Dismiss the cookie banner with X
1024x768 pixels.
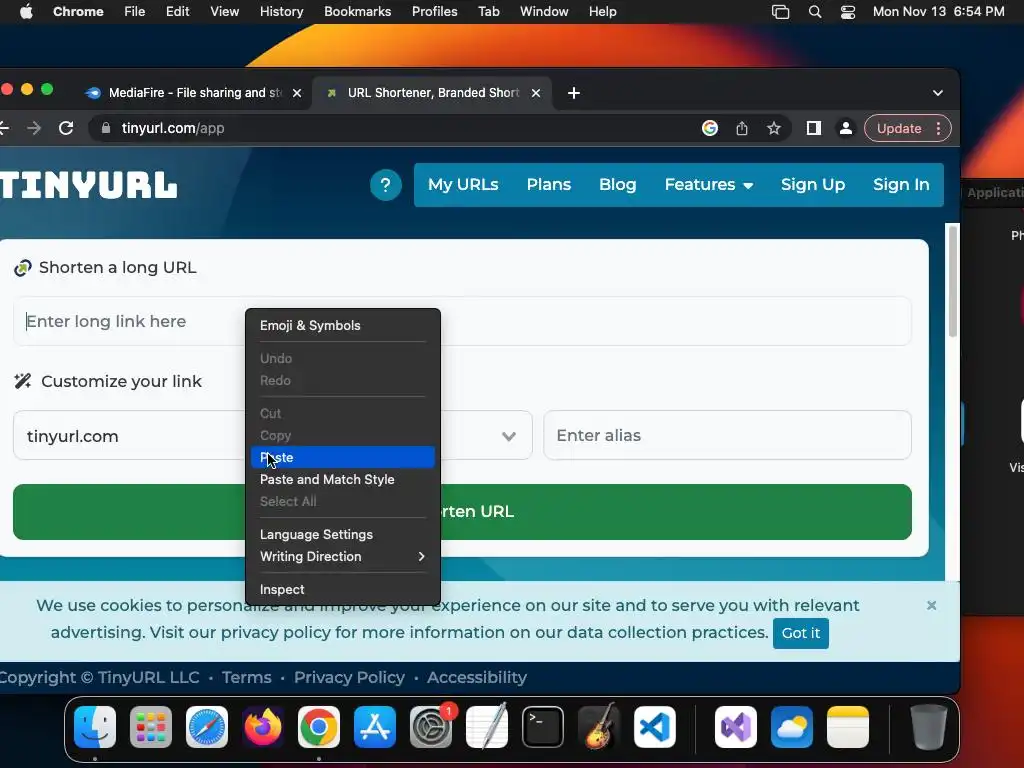[931, 605]
